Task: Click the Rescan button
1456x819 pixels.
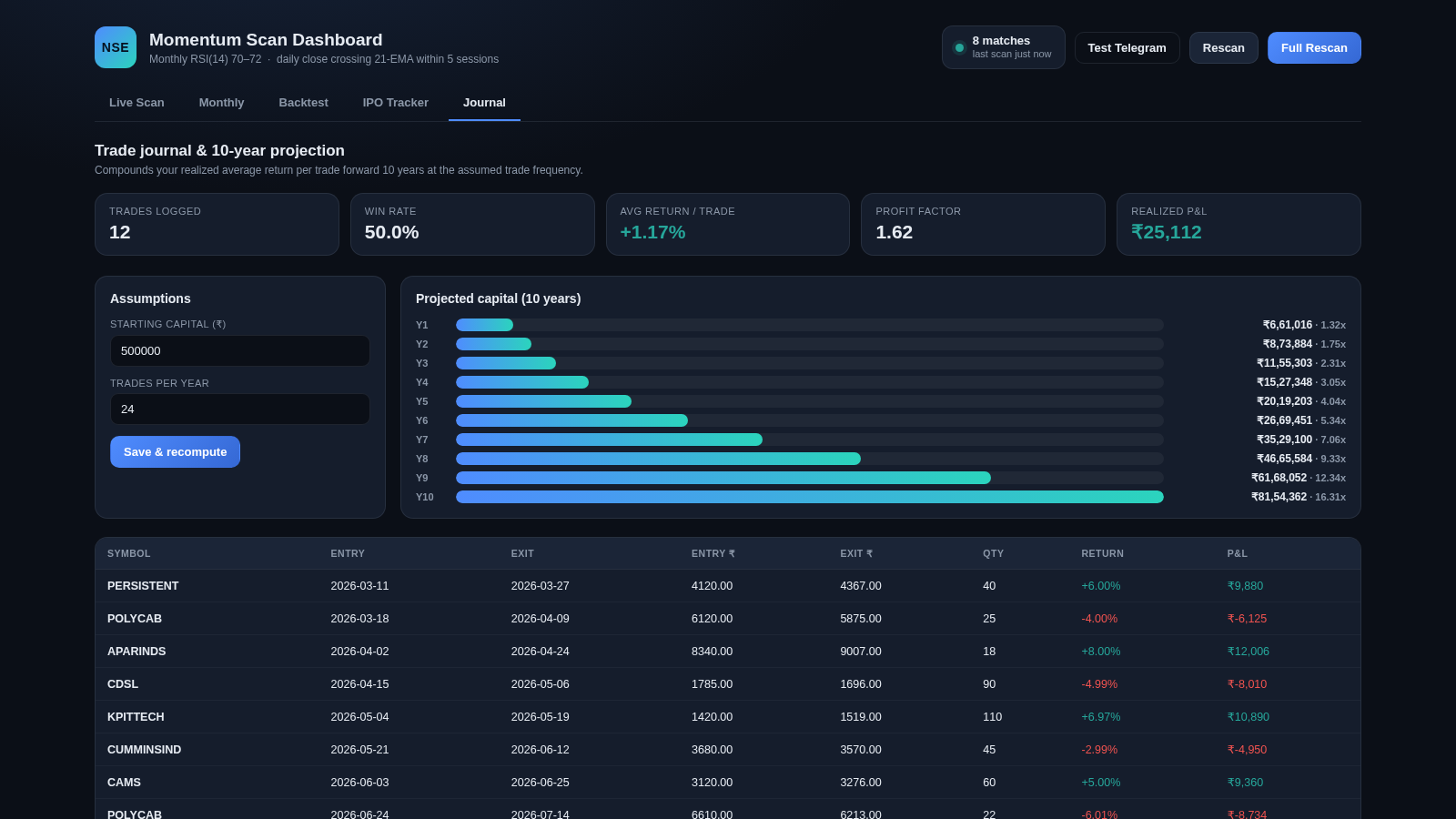Action: pyautogui.click(x=1223, y=48)
